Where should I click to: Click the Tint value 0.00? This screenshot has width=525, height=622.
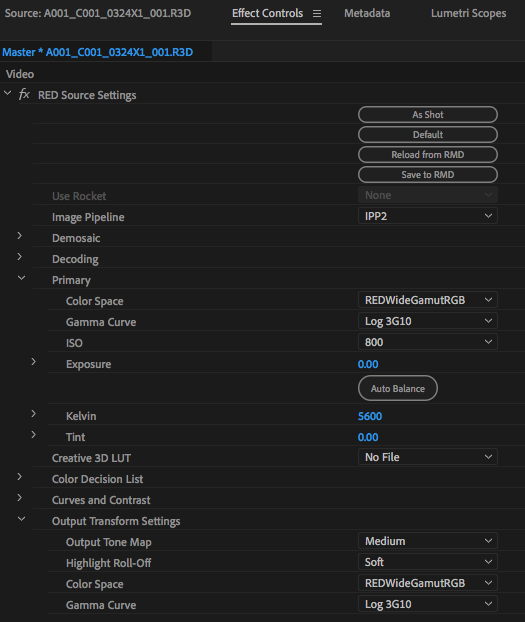368,437
